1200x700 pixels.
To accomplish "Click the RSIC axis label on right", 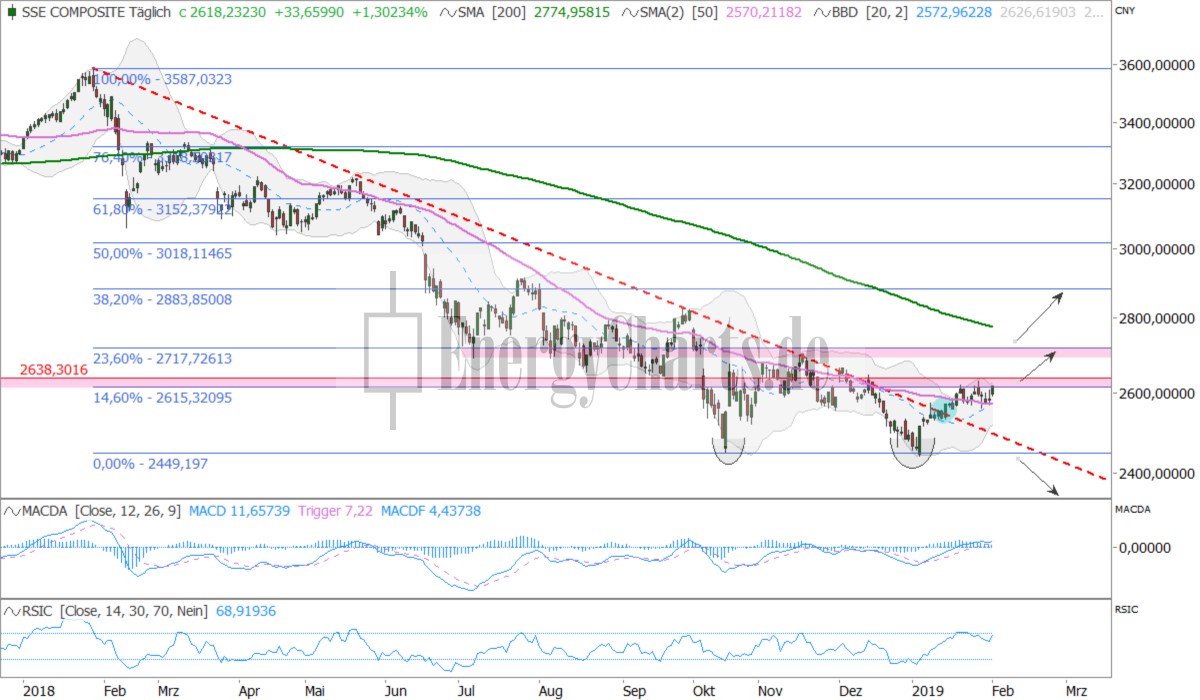I will (1128, 608).
